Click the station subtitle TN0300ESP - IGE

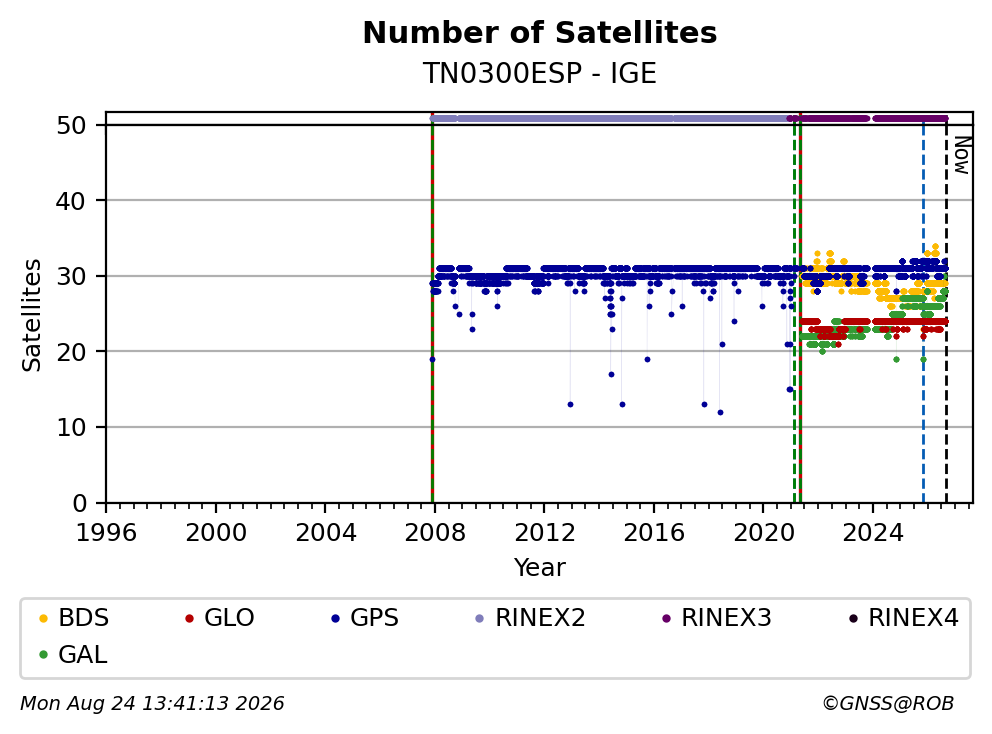(x=540, y=73)
